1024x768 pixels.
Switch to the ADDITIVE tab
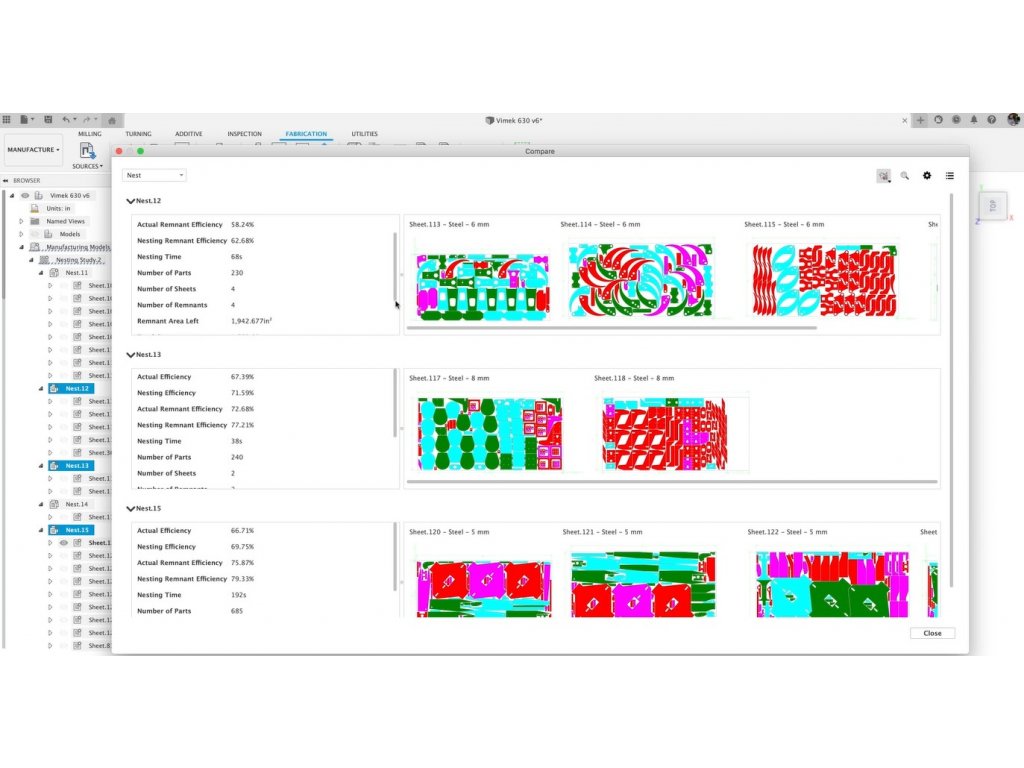point(189,134)
